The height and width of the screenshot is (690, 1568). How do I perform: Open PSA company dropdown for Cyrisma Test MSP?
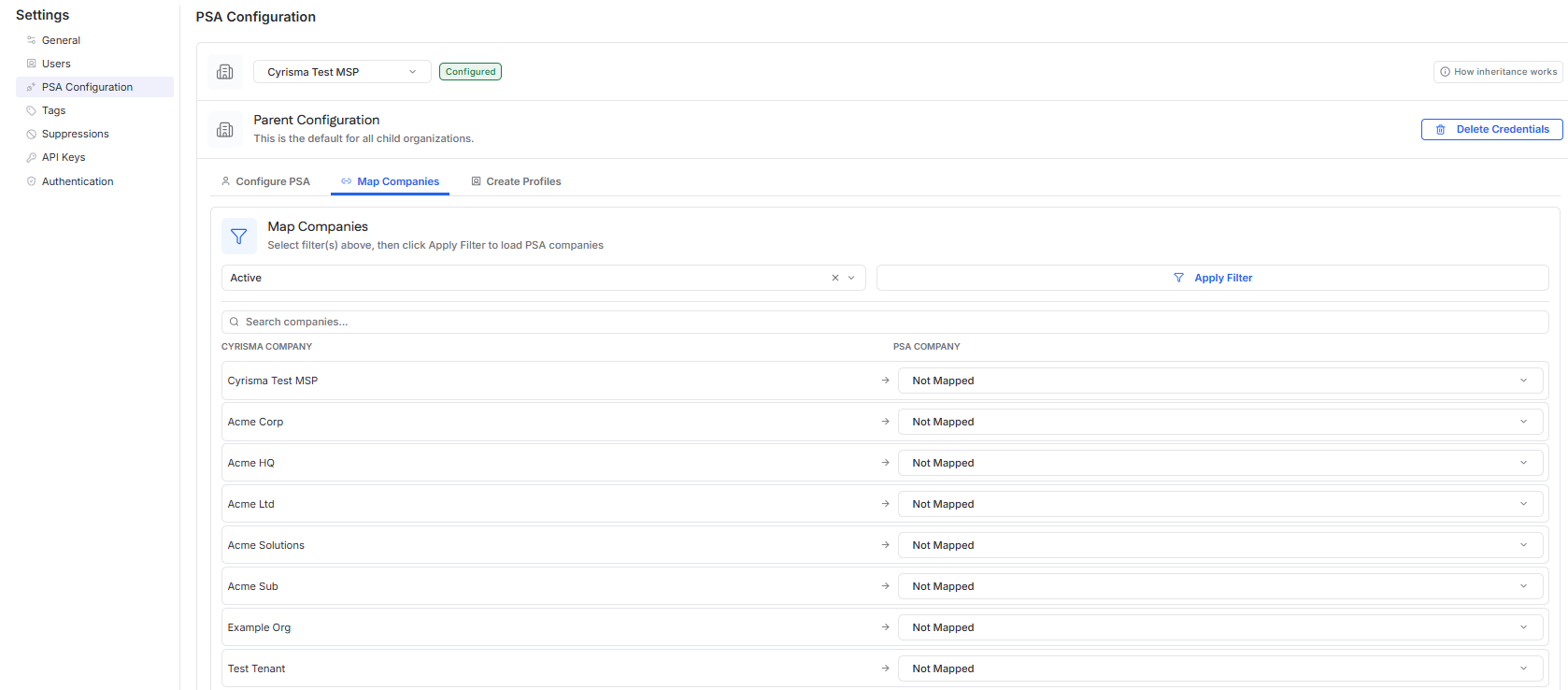click(x=1220, y=381)
